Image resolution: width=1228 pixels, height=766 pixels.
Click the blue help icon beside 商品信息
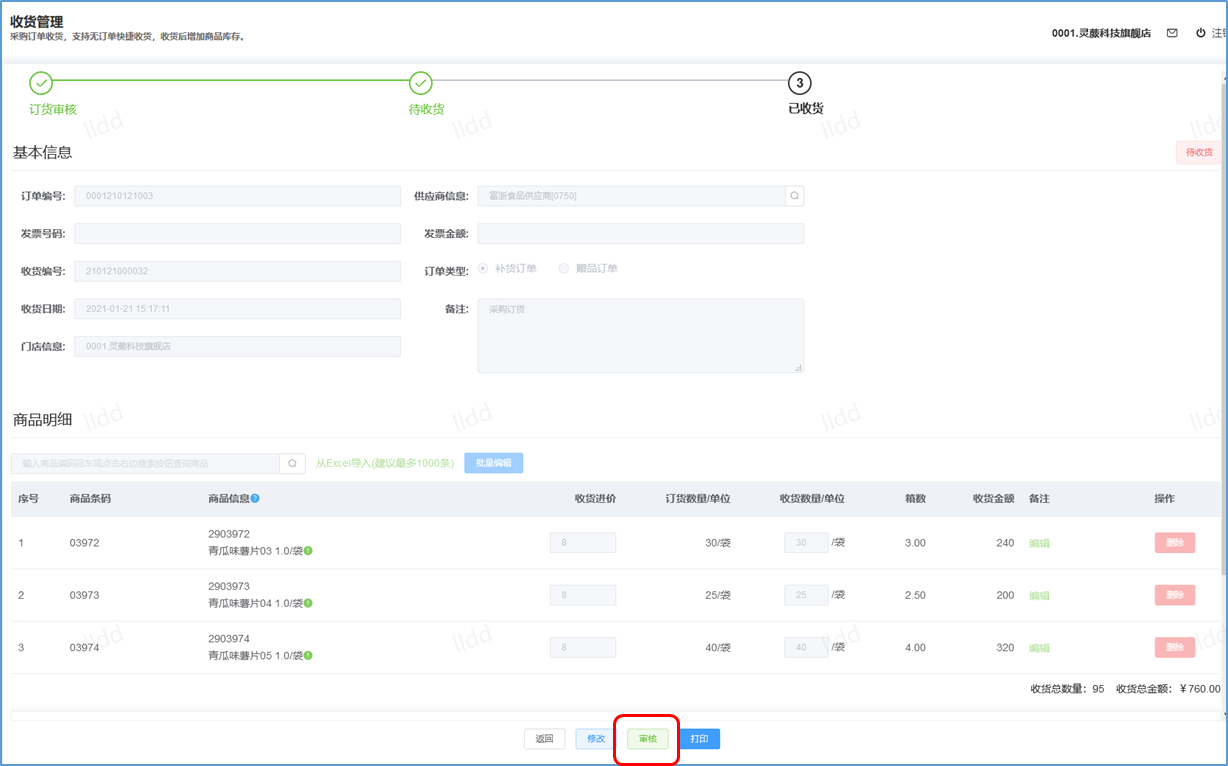coord(255,499)
